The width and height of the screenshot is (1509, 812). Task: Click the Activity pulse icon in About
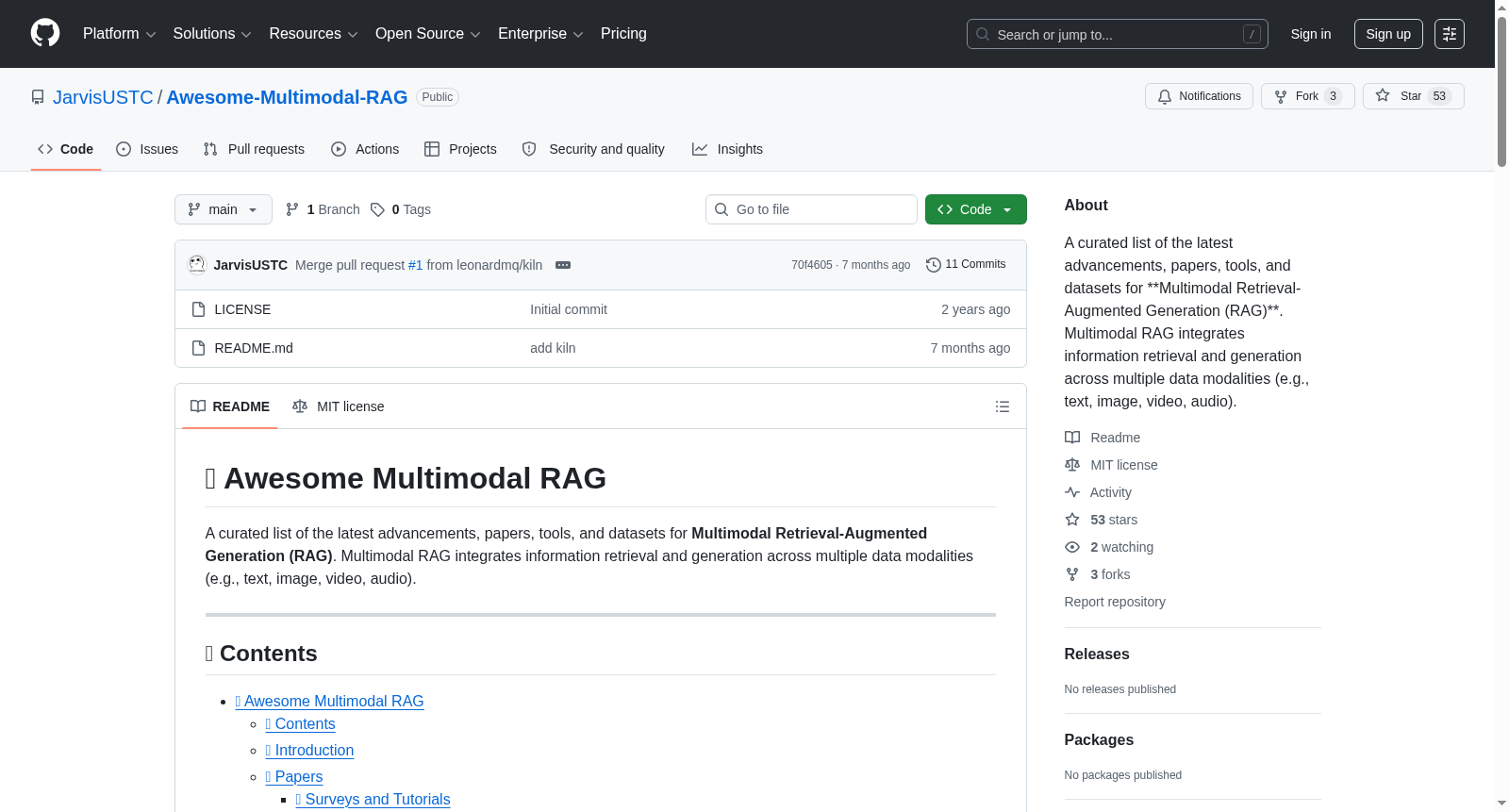click(x=1072, y=492)
